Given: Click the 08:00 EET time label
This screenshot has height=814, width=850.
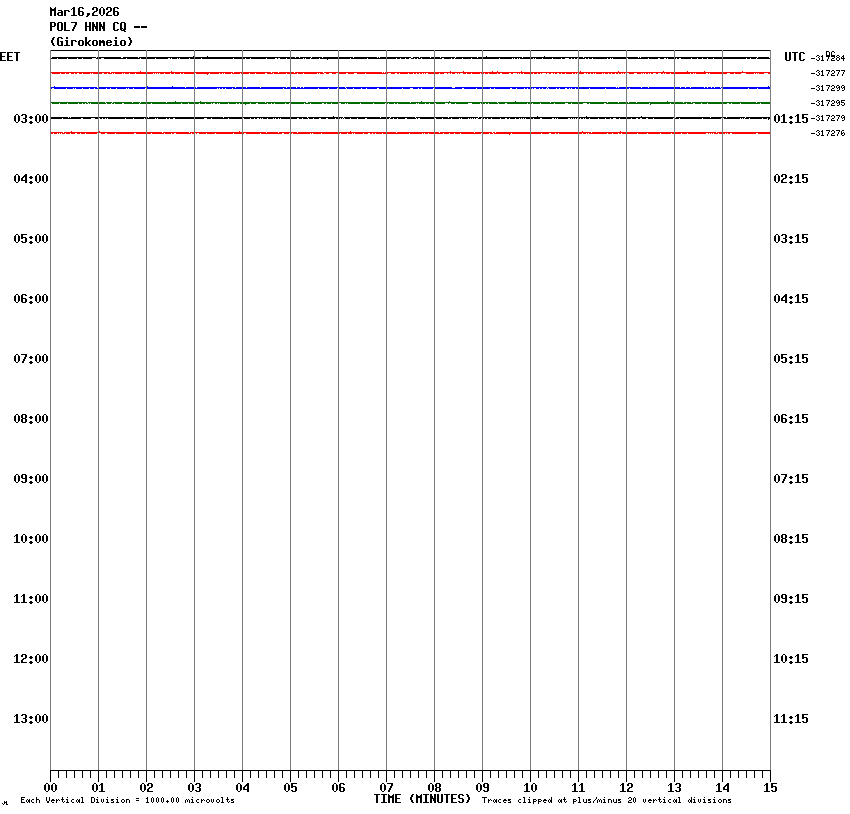Looking at the screenshot, I should [31, 419].
